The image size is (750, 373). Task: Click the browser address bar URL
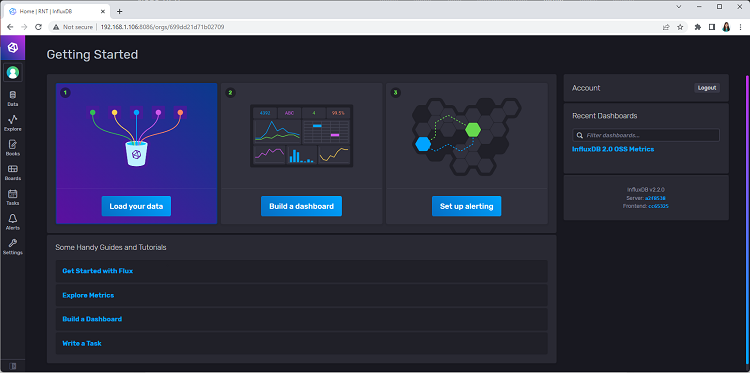click(162, 27)
